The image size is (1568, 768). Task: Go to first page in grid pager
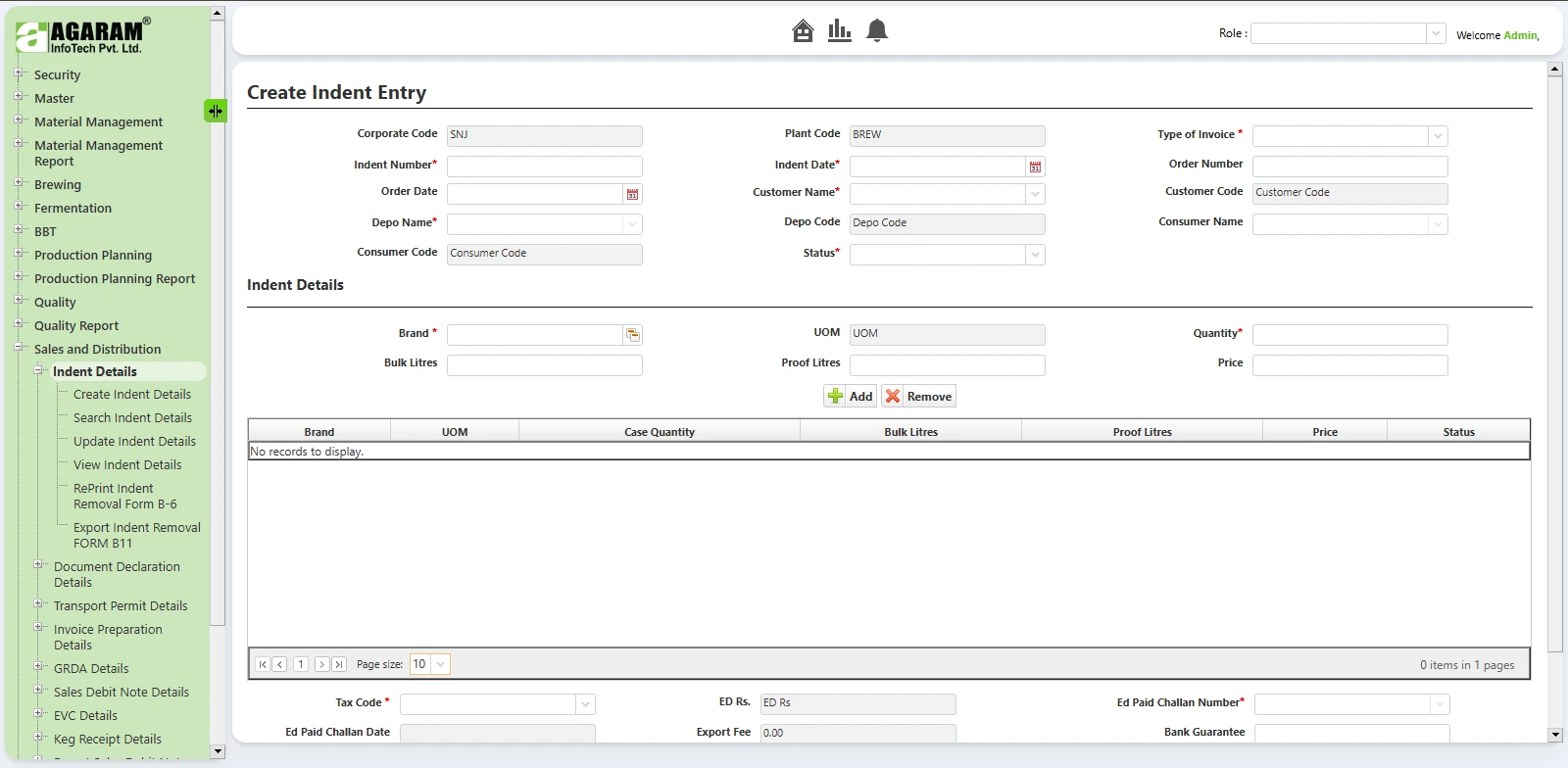coord(262,664)
